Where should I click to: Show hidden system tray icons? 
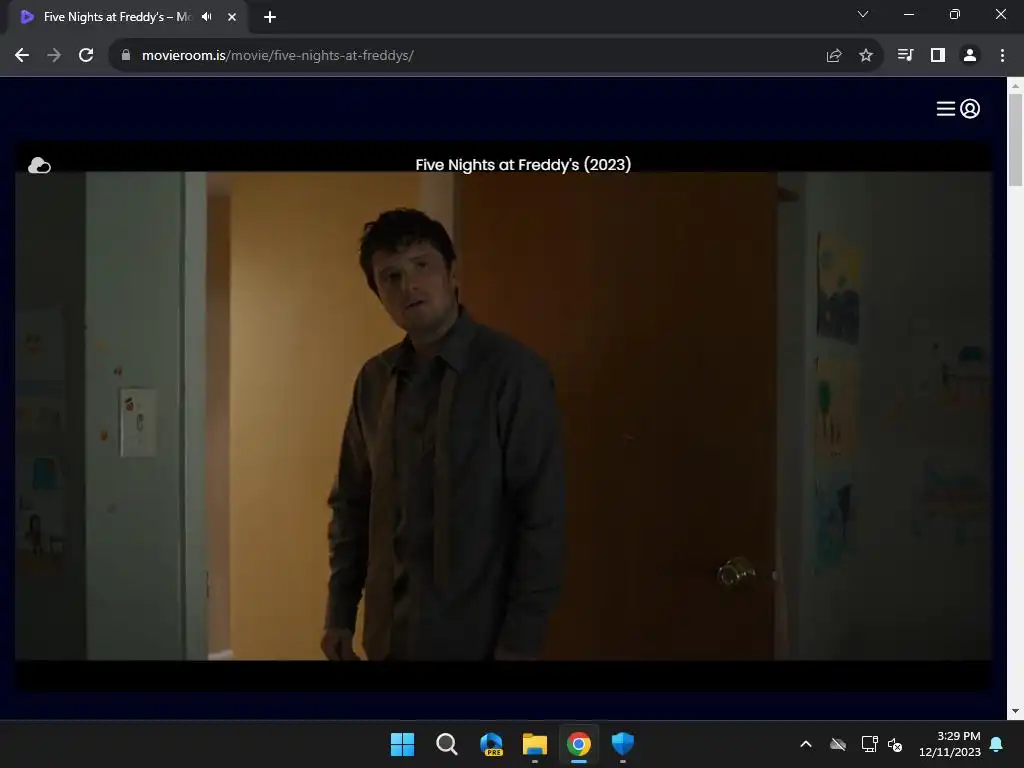tap(806, 744)
